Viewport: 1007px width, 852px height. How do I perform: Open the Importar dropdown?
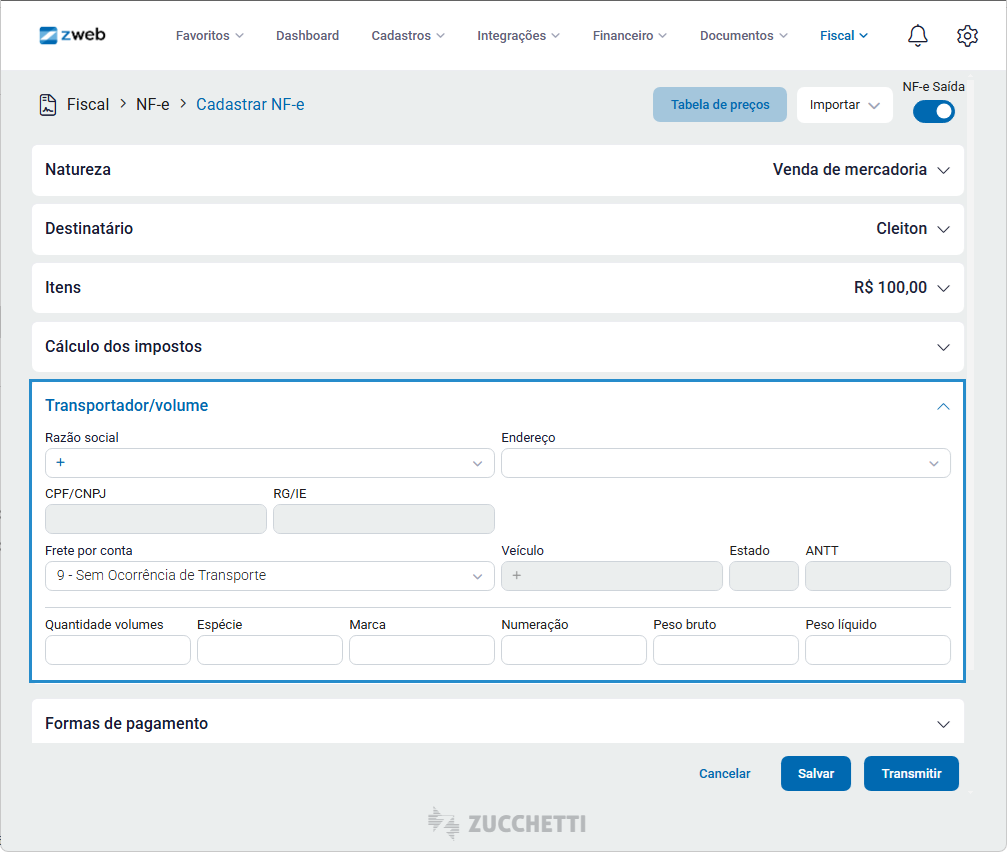click(x=844, y=105)
